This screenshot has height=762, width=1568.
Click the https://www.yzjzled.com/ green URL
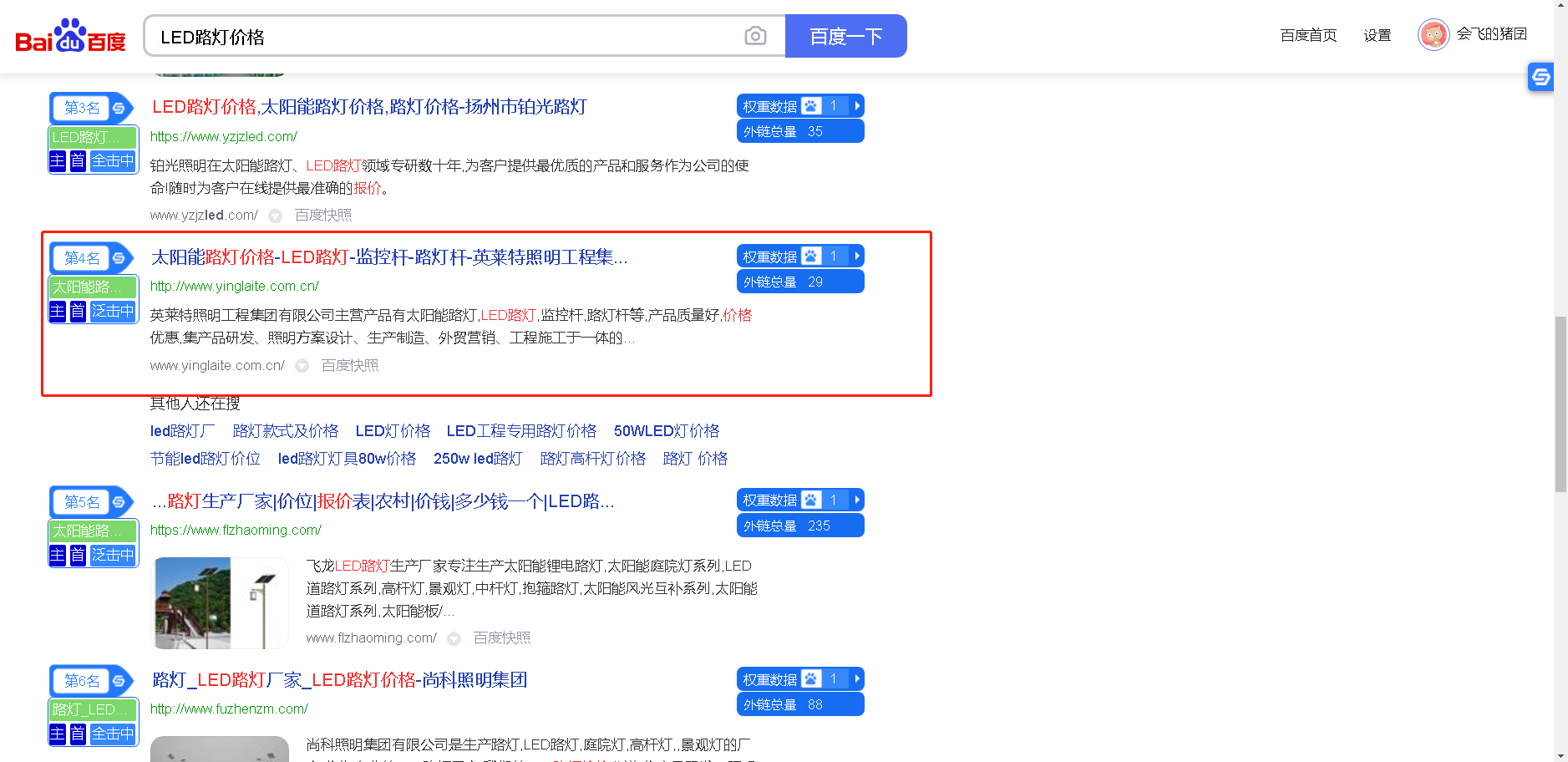click(x=224, y=136)
